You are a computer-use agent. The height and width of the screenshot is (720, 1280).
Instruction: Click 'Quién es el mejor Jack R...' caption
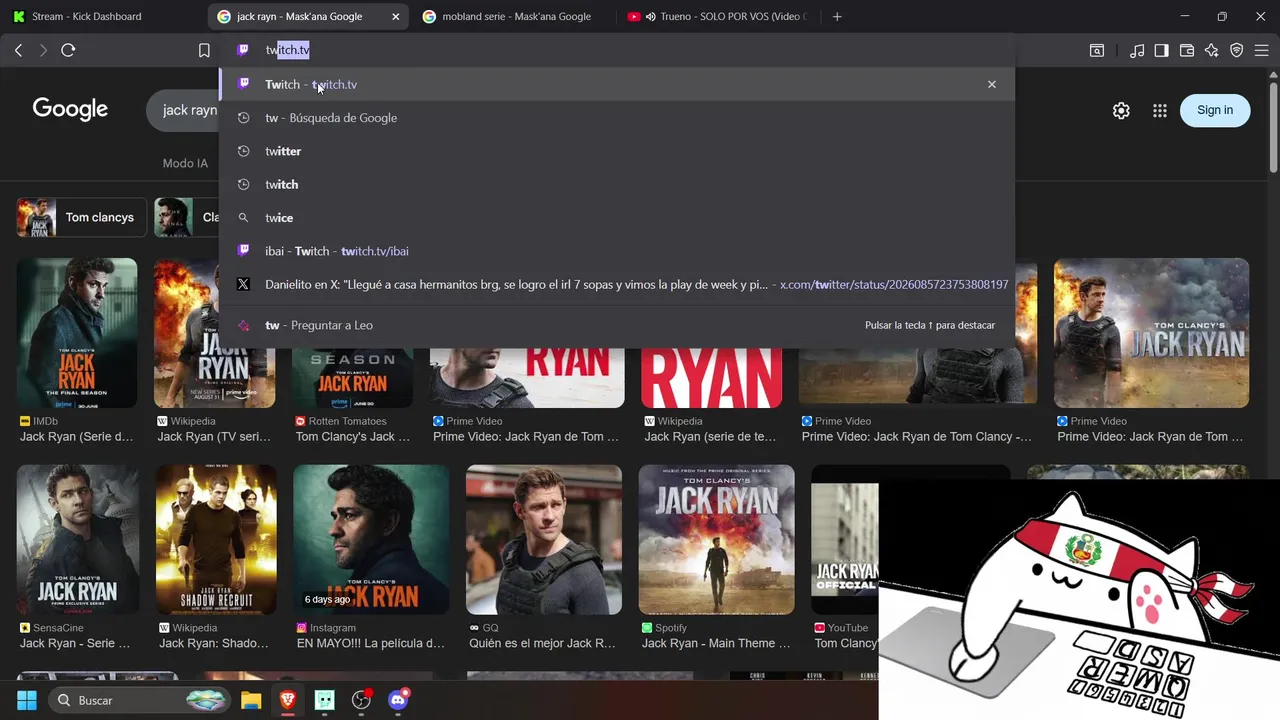click(x=542, y=643)
